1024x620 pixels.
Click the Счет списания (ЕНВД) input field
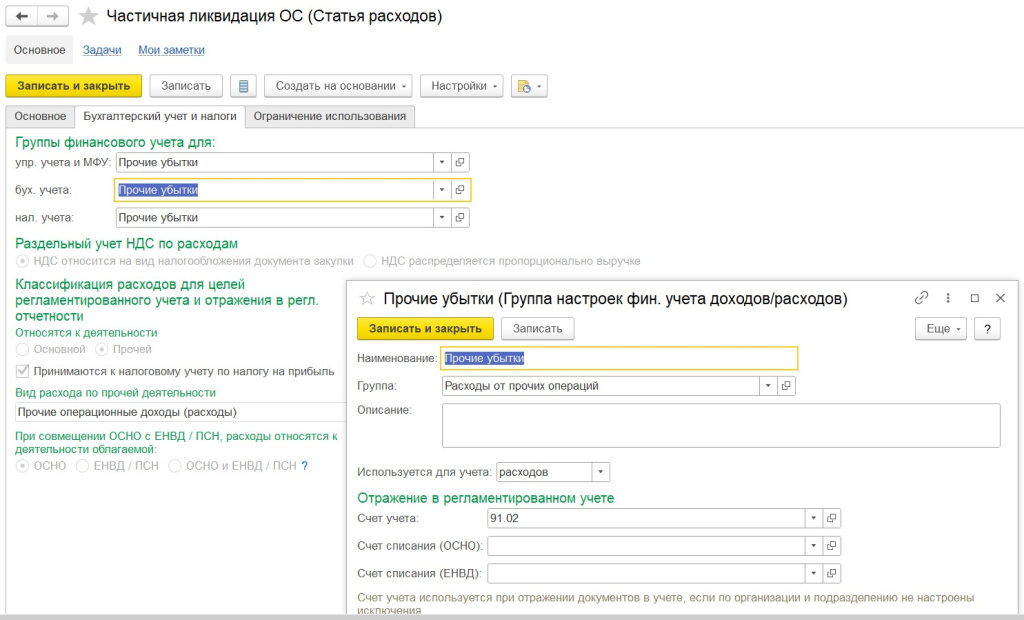point(646,573)
